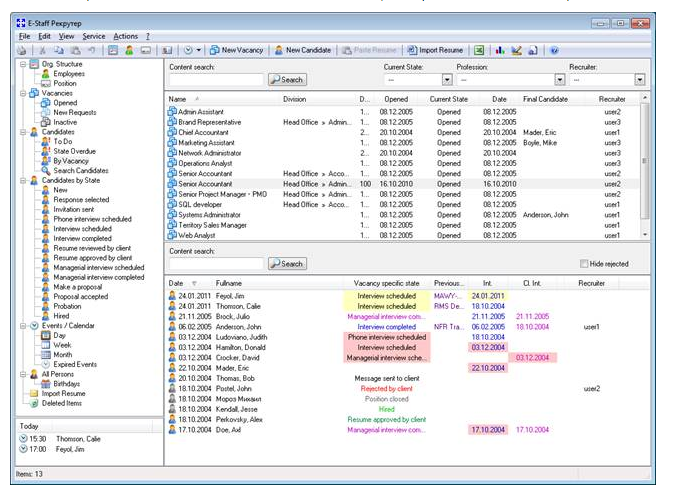
Task: Click the candidates Content search field
Action: pyautogui.click(x=216, y=264)
